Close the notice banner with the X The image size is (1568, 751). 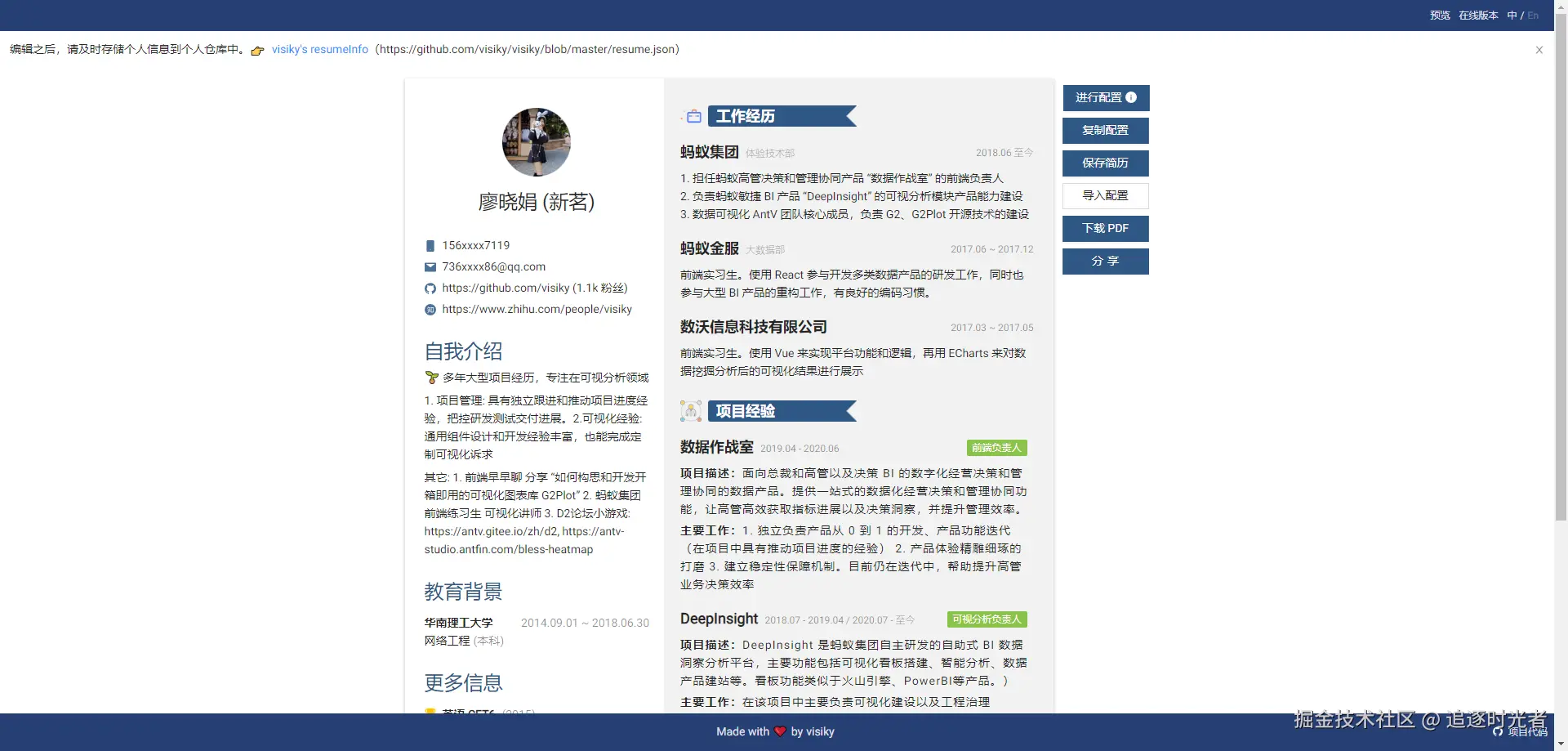tap(1539, 50)
